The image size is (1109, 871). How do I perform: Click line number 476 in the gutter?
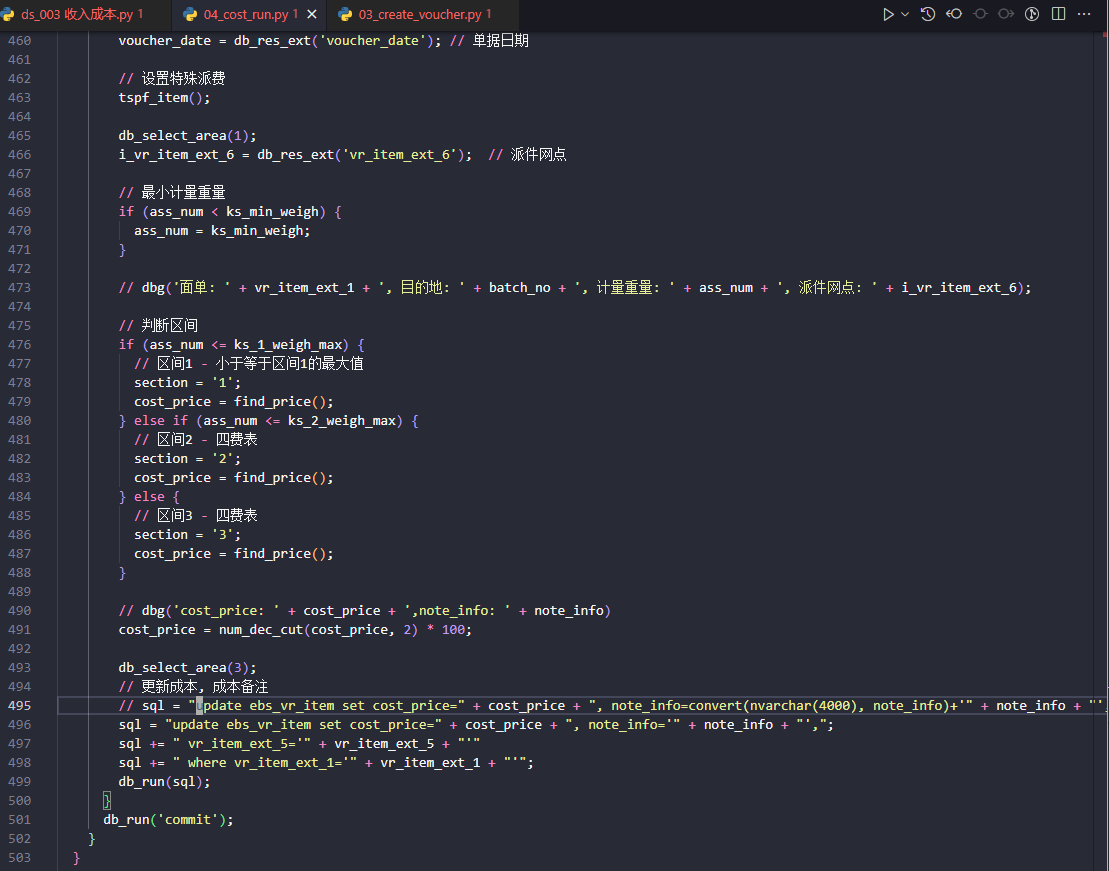[20, 345]
